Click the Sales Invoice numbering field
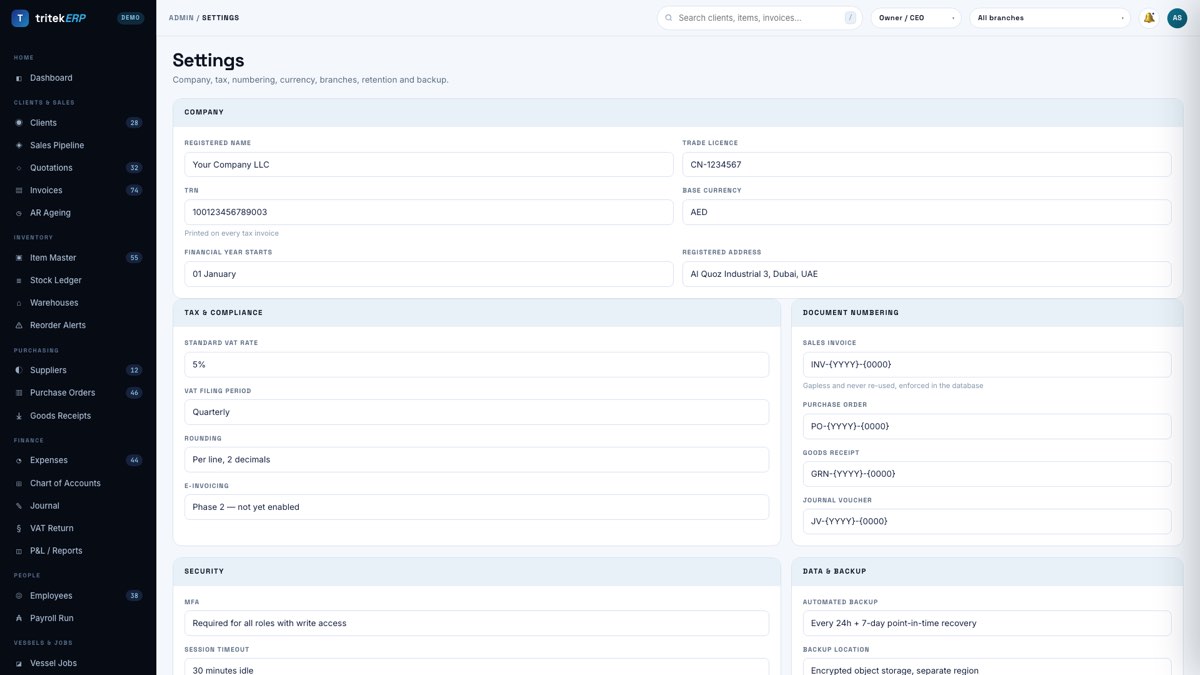 pos(987,364)
